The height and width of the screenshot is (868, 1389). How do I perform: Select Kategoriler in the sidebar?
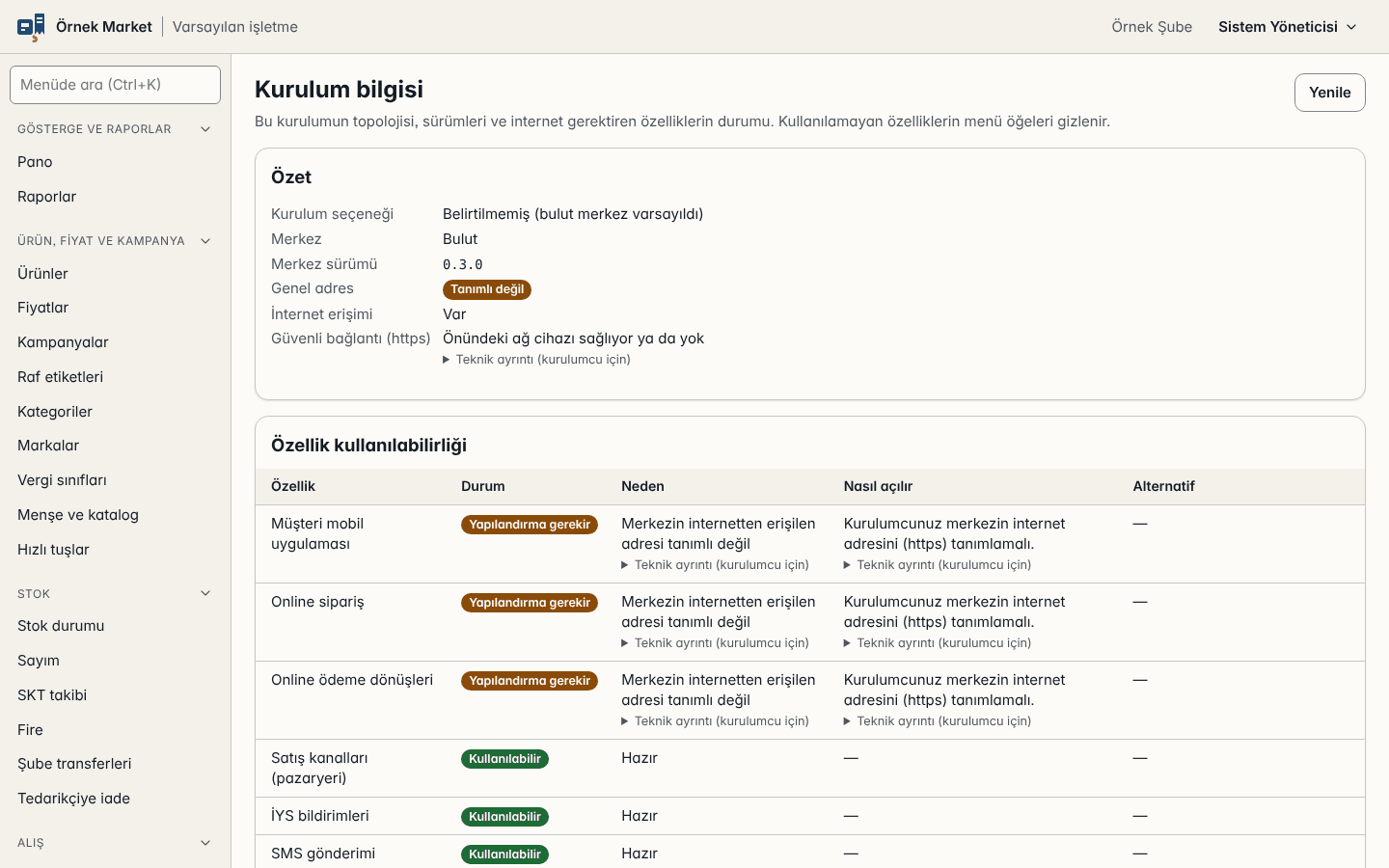[115, 412]
